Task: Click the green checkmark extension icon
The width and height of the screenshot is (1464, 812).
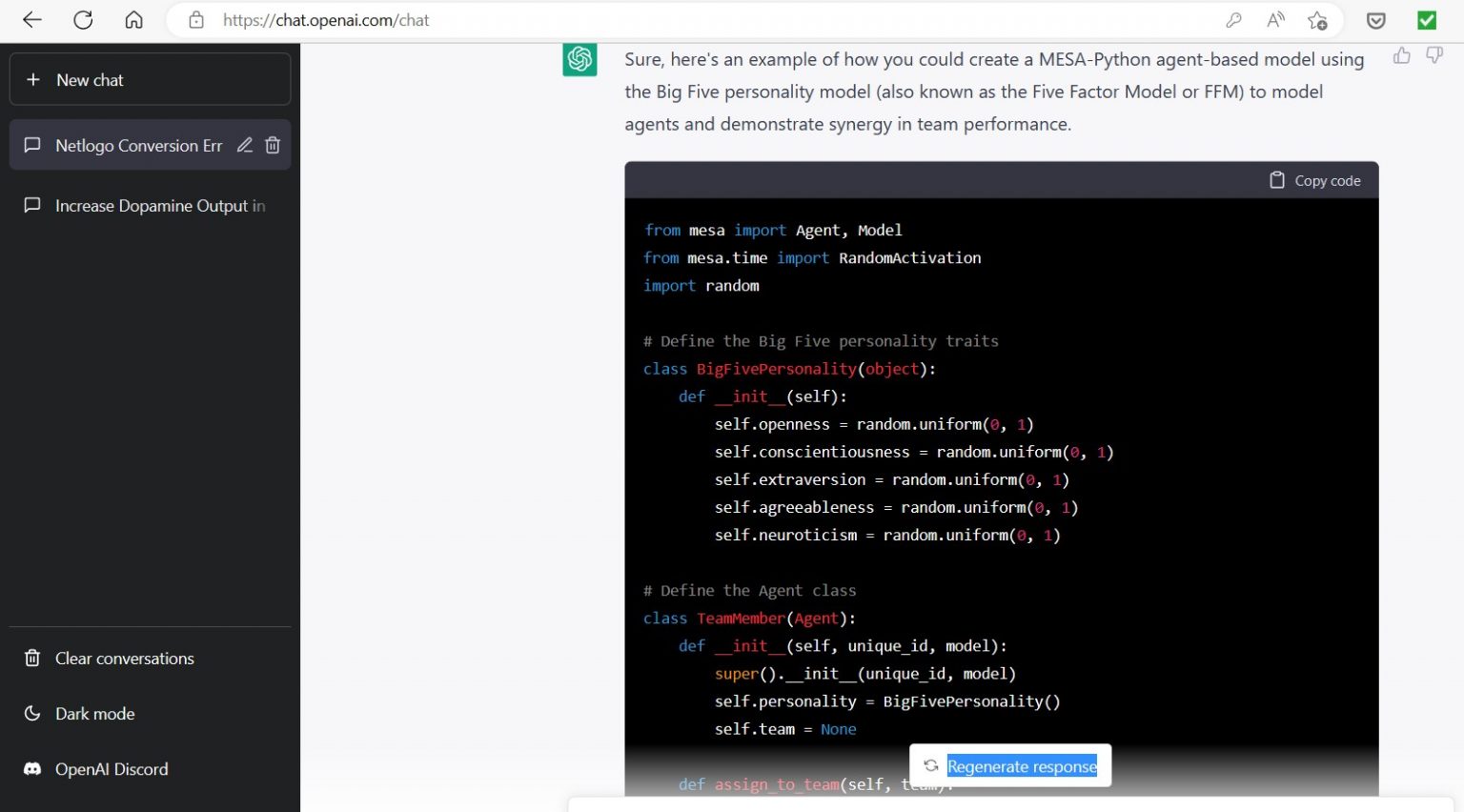Action: 1427,20
